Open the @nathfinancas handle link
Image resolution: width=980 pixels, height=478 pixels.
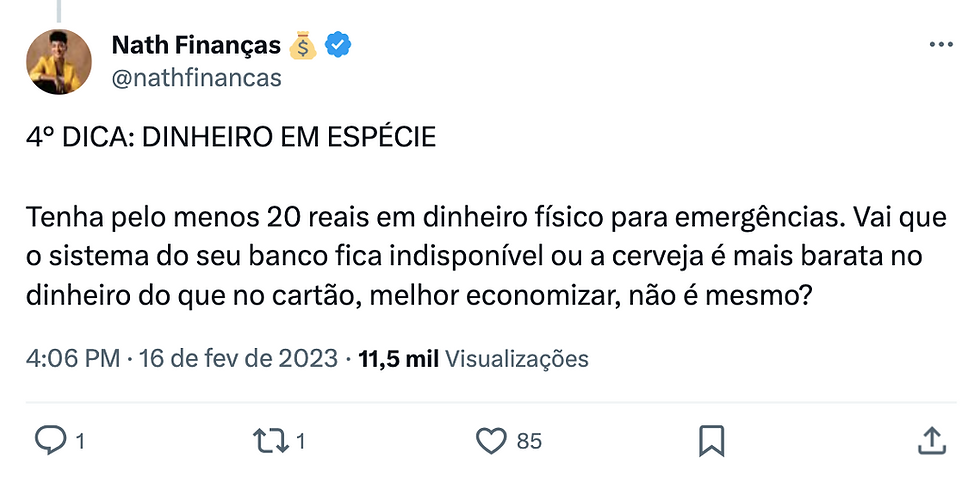pos(196,77)
